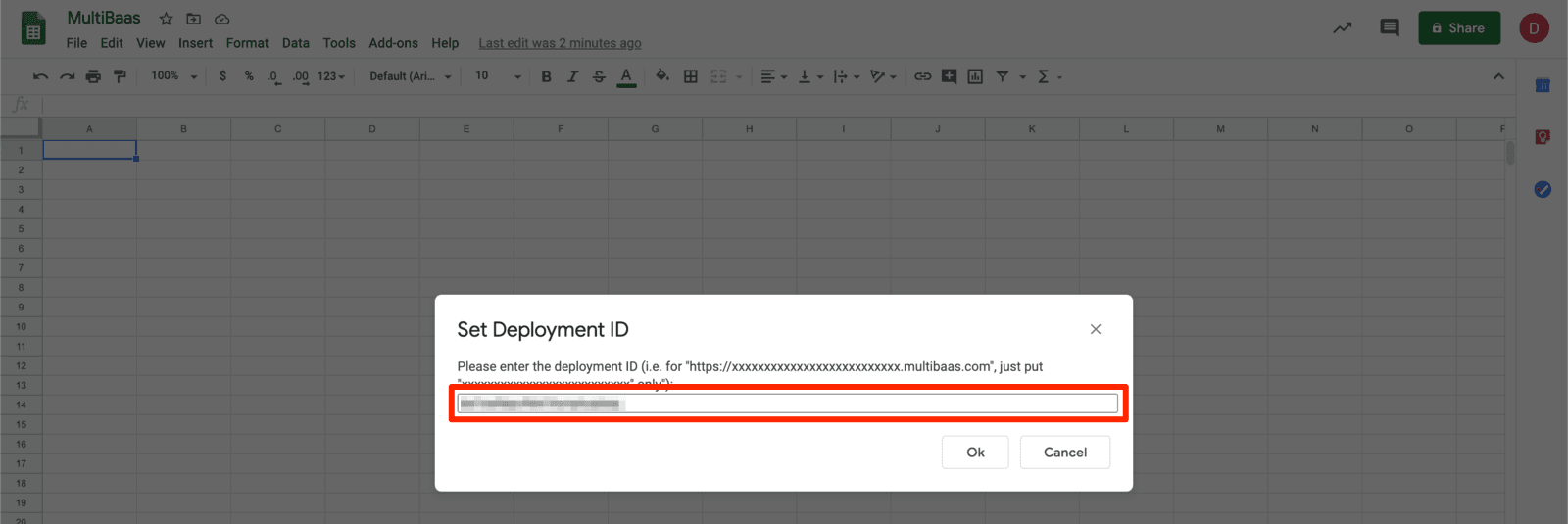The height and width of the screenshot is (524, 1568).
Task: Open the View menu
Action: coord(150,43)
